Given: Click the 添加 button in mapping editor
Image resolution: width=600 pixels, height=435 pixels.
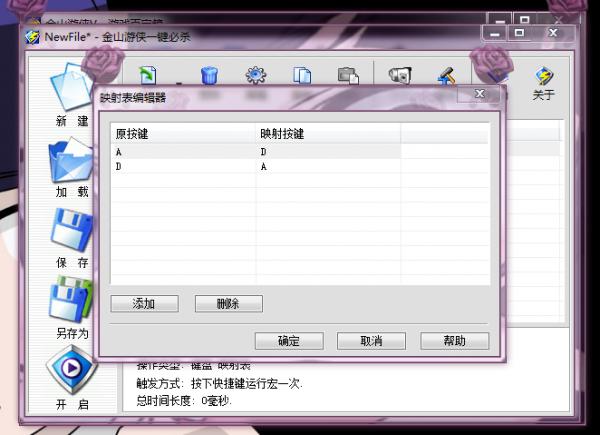Looking at the screenshot, I should pyautogui.click(x=145, y=304).
